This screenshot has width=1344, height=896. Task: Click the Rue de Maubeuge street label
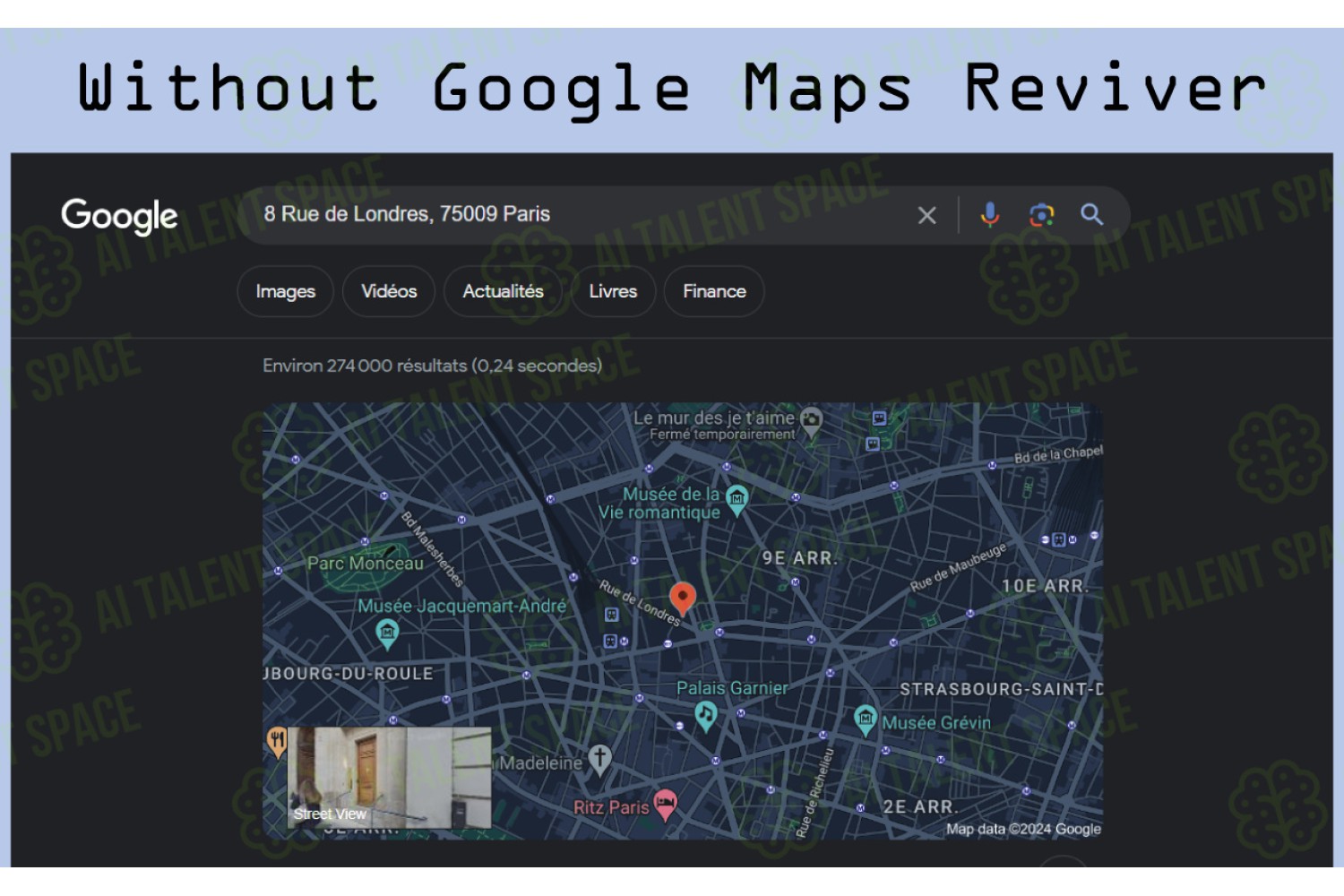[x=959, y=566]
